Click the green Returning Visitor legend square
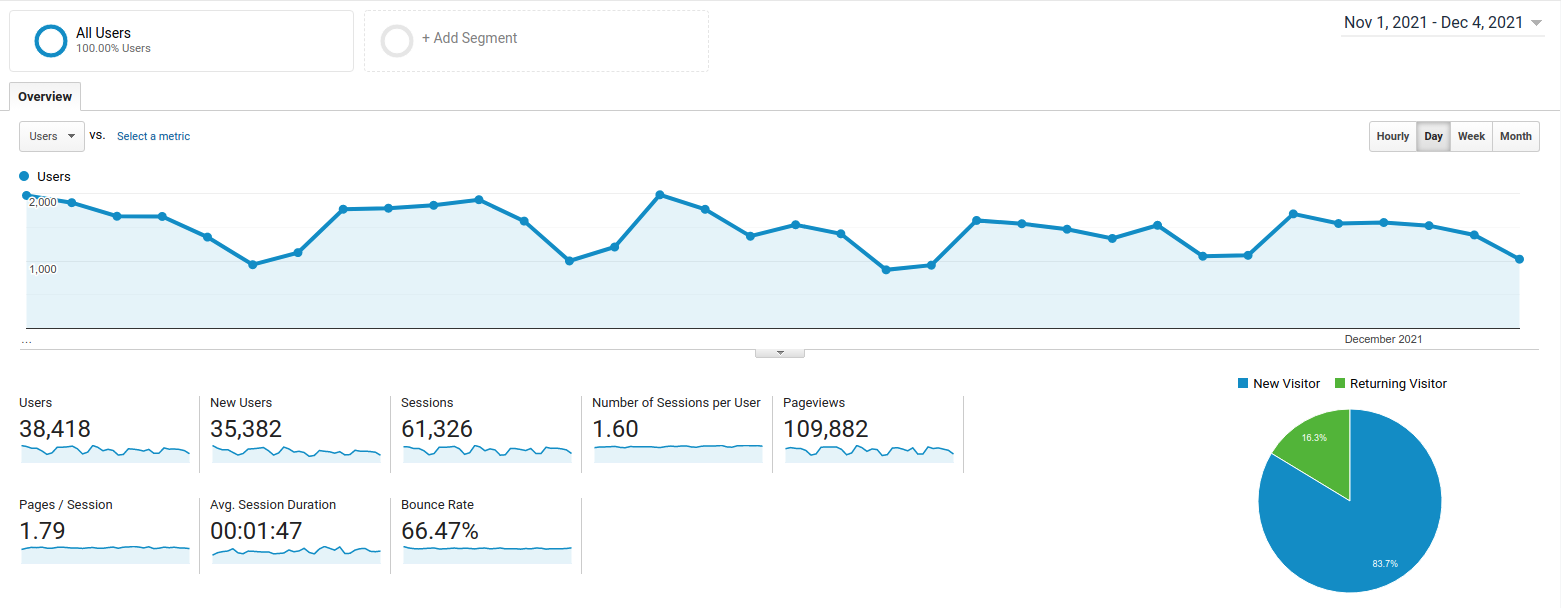 coord(1340,384)
